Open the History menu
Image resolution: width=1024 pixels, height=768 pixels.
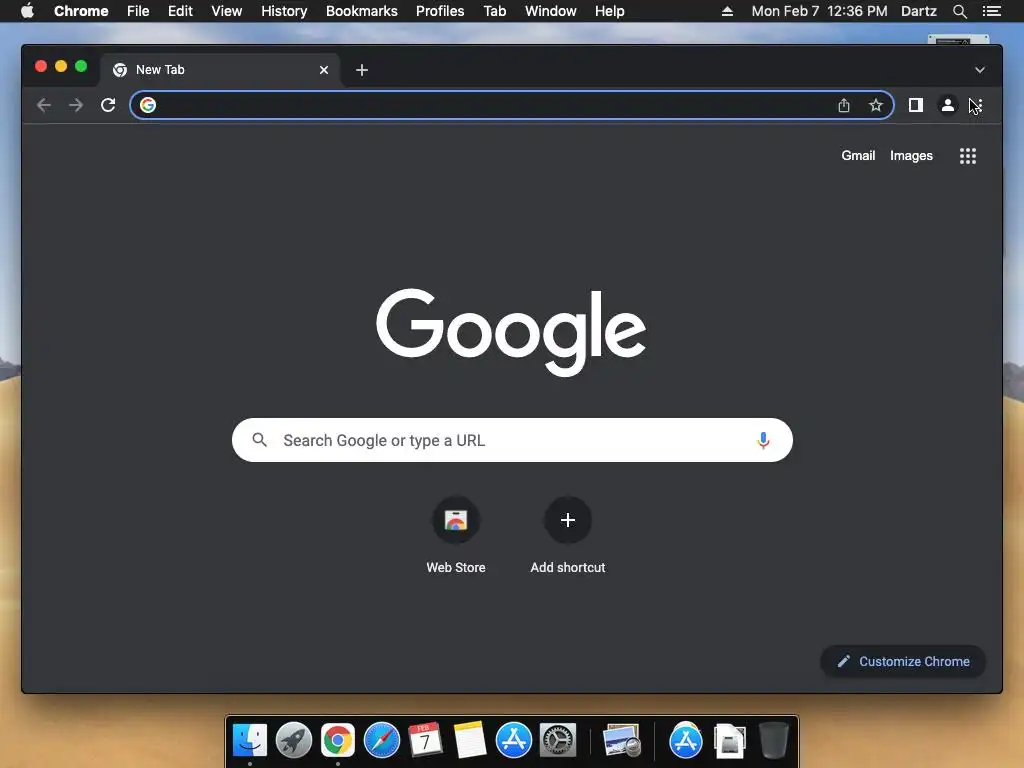[284, 11]
